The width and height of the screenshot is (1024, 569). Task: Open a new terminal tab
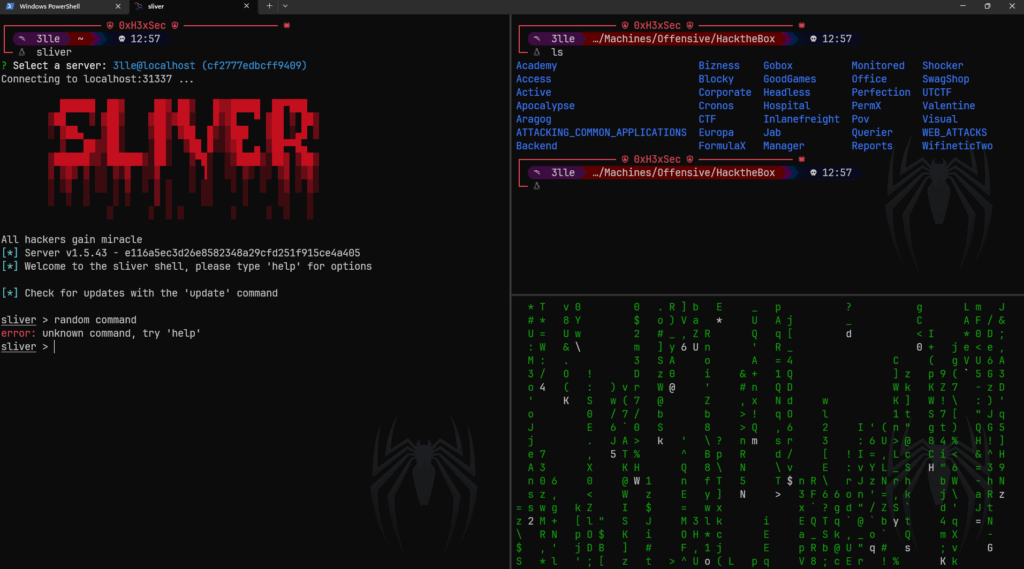point(269,6)
